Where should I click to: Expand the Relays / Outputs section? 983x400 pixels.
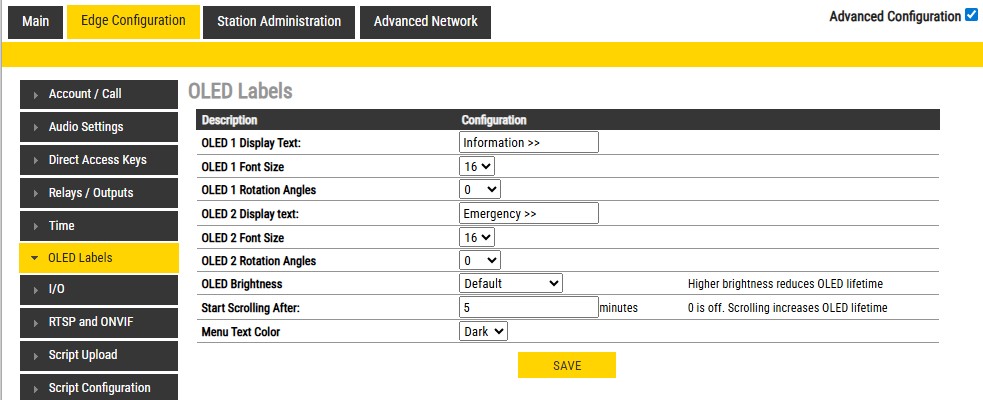point(98,193)
